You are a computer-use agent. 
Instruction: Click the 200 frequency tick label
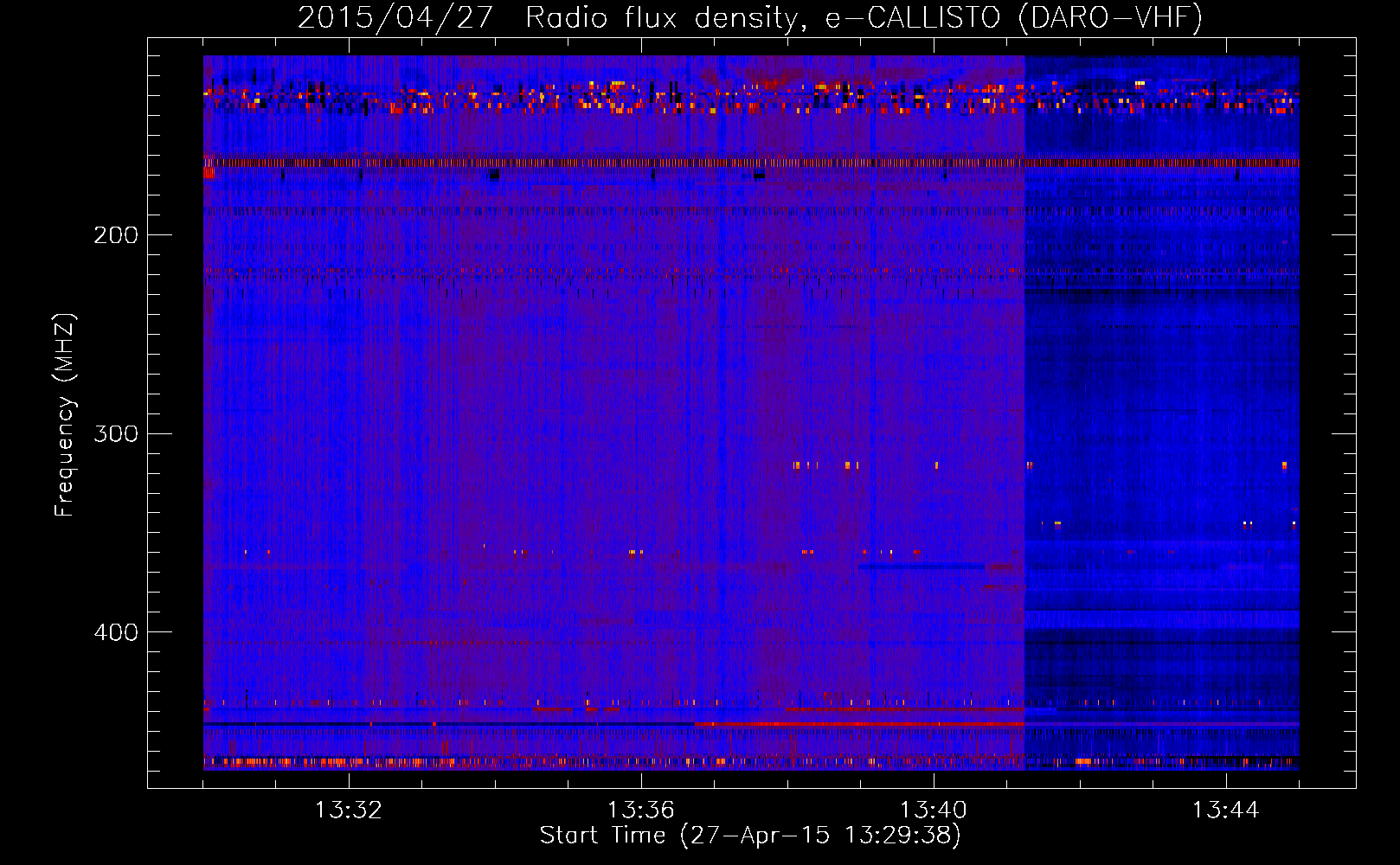click(x=116, y=235)
